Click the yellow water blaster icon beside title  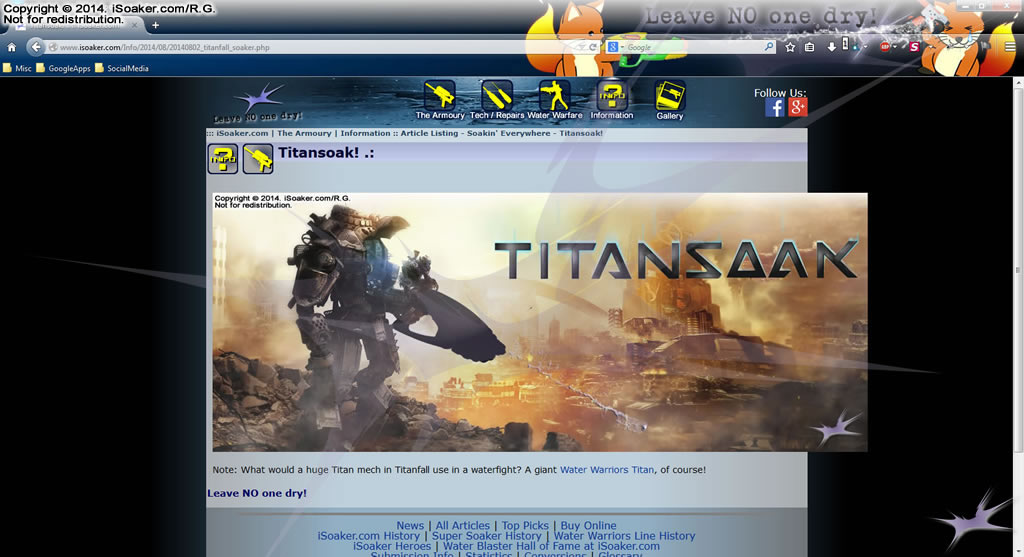[x=258, y=159]
